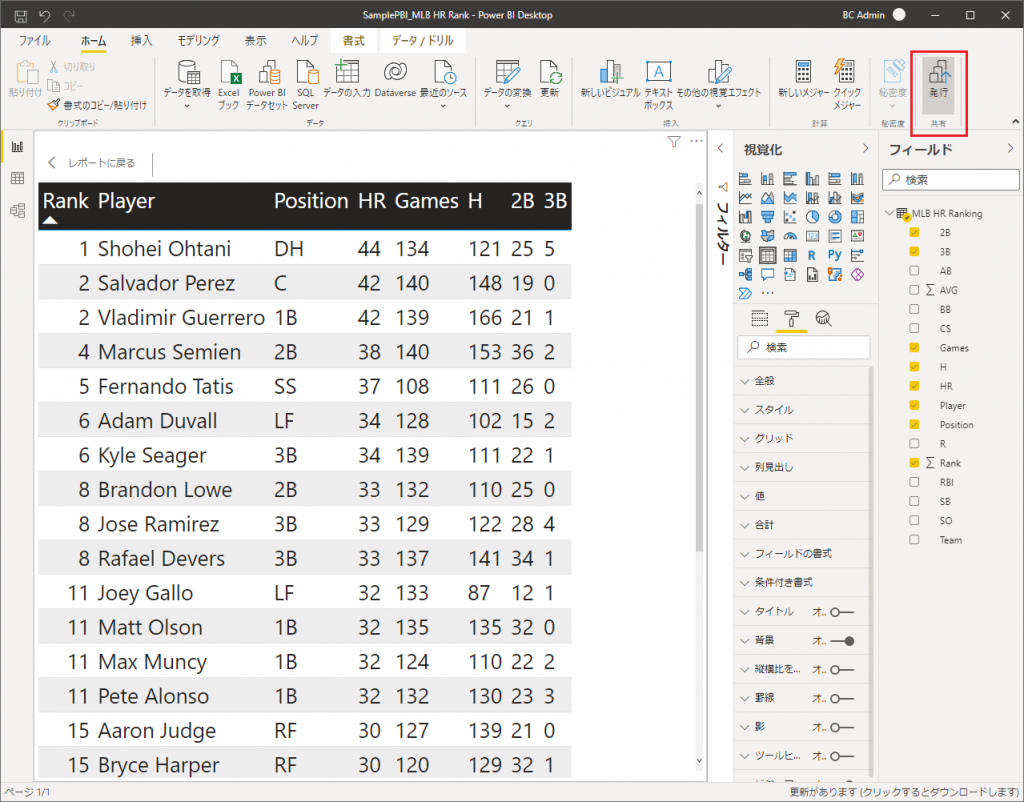
Task: Click the Save icon in title bar
Action: 21,16
